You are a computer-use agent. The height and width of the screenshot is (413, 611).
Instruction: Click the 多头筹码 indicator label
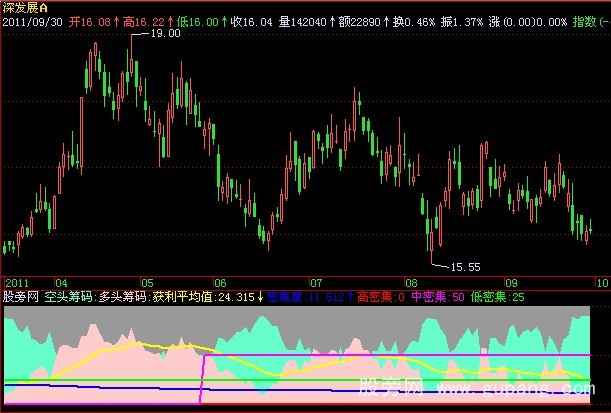pos(123,297)
